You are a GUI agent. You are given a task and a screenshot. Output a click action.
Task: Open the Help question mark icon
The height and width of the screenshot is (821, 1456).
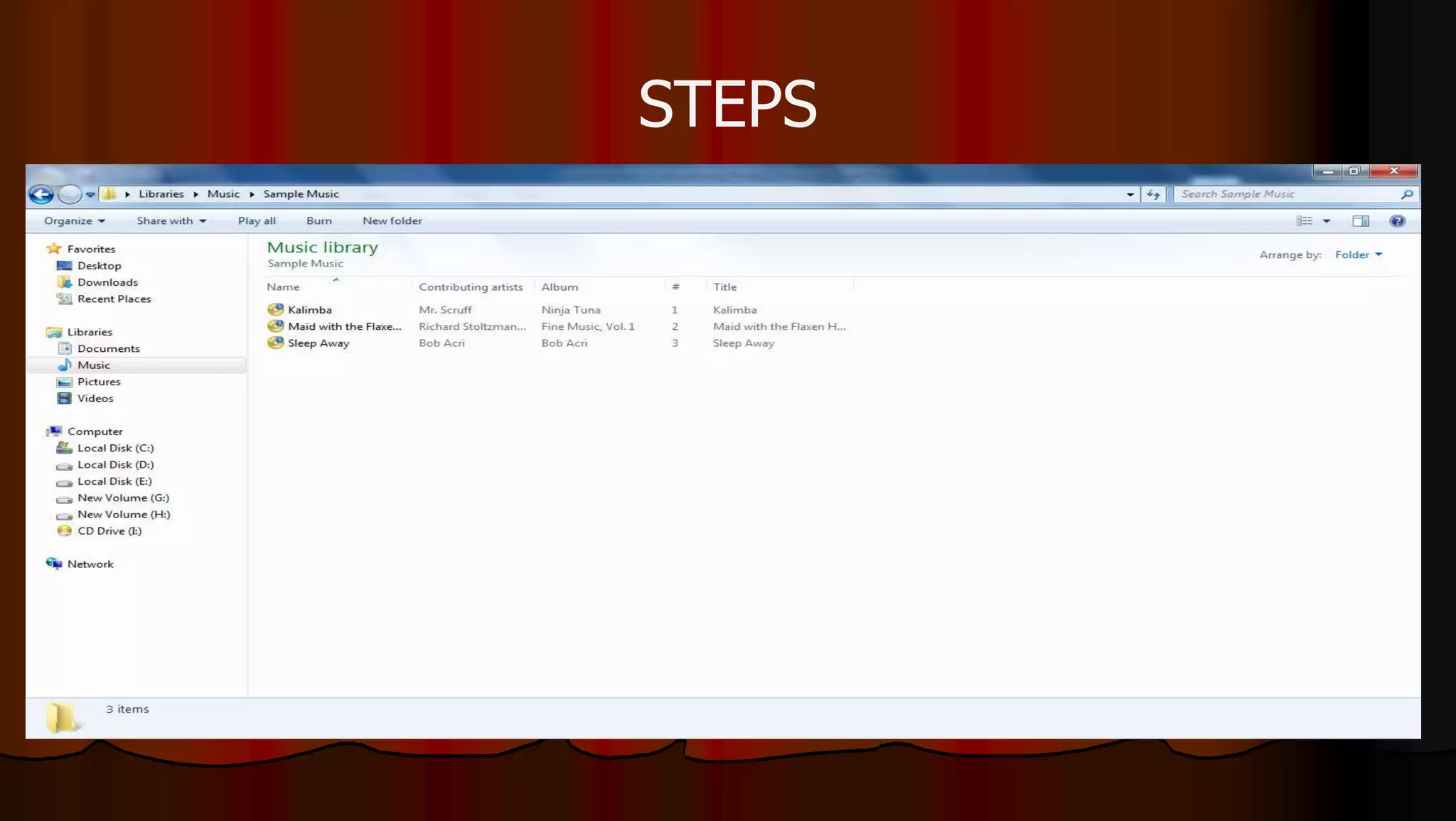(x=1397, y=221)
